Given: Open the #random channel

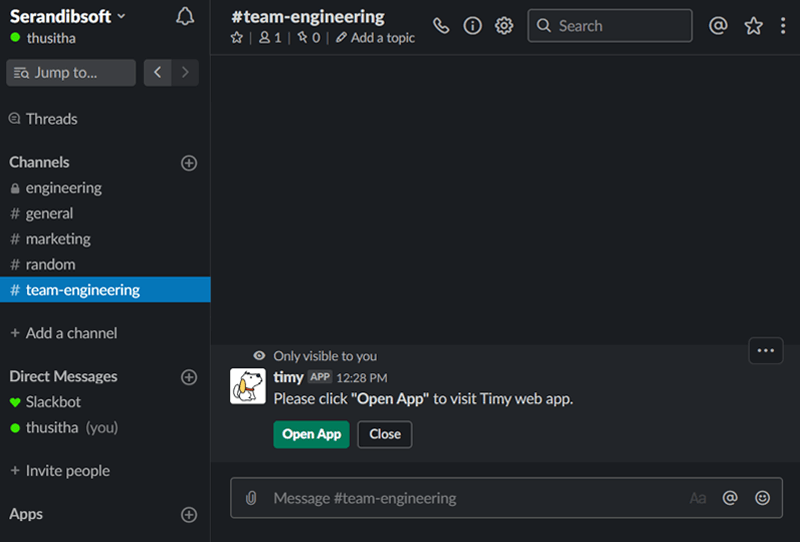Looking at the screenshot, I should tap(105, 264).
